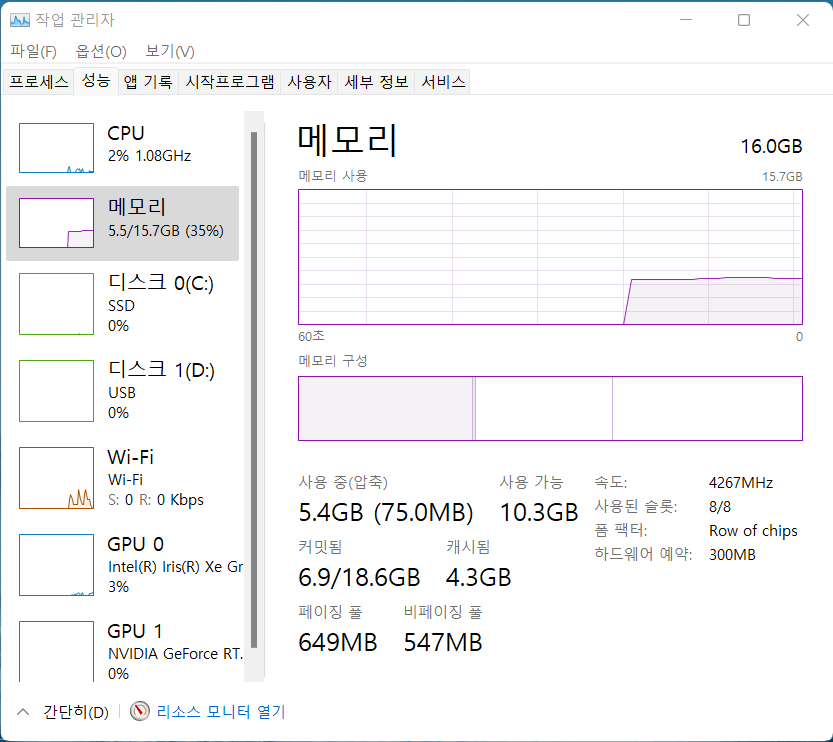Open 디스크 0(C:) SSD performance graph
833x742 pixels.
(56, 304)
